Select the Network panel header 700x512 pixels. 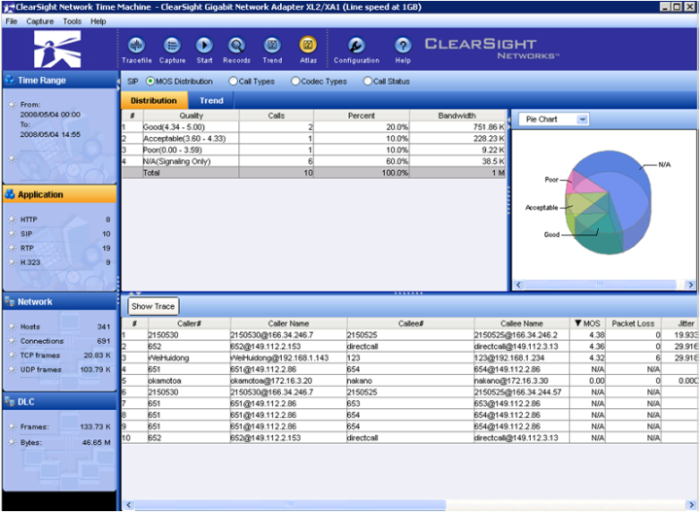tap(60, 302)
